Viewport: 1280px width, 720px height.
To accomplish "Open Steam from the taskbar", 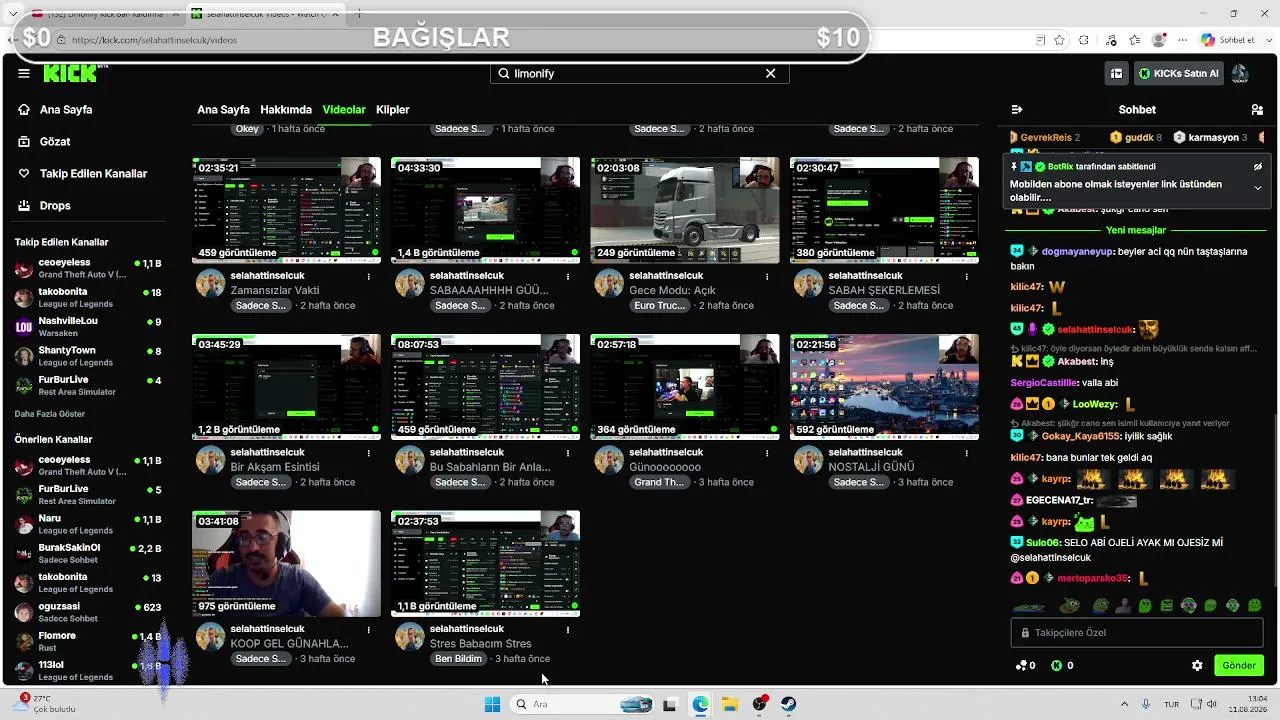I will [788, 704].
